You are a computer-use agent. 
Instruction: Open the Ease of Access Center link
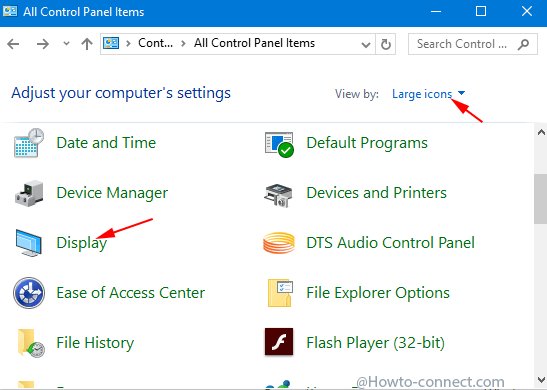(x=130, y=293)
